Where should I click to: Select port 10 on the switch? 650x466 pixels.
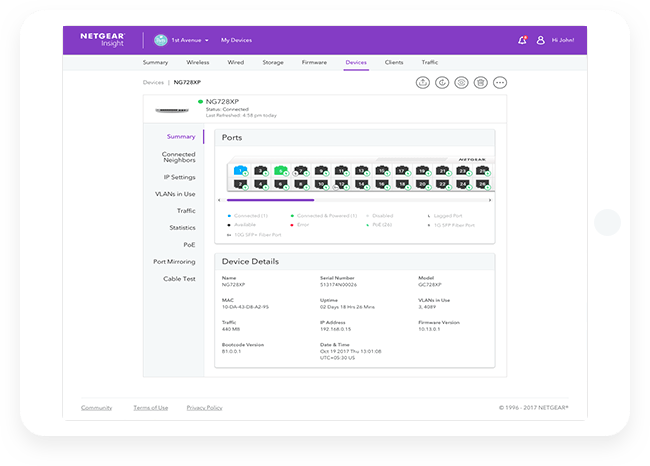tap(321, 184)
